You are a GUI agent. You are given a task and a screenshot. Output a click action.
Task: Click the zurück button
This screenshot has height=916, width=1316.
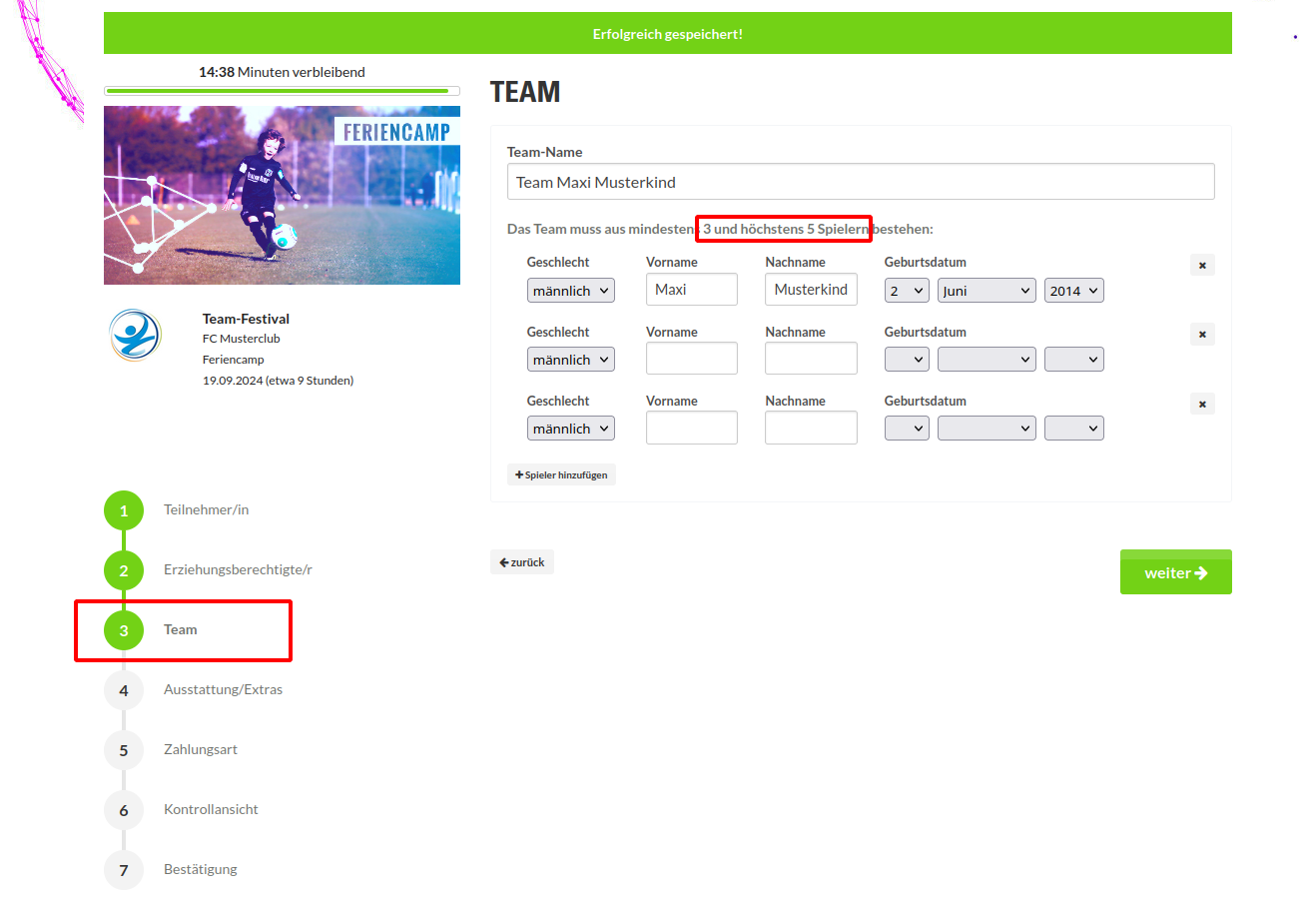coord(522,562)
